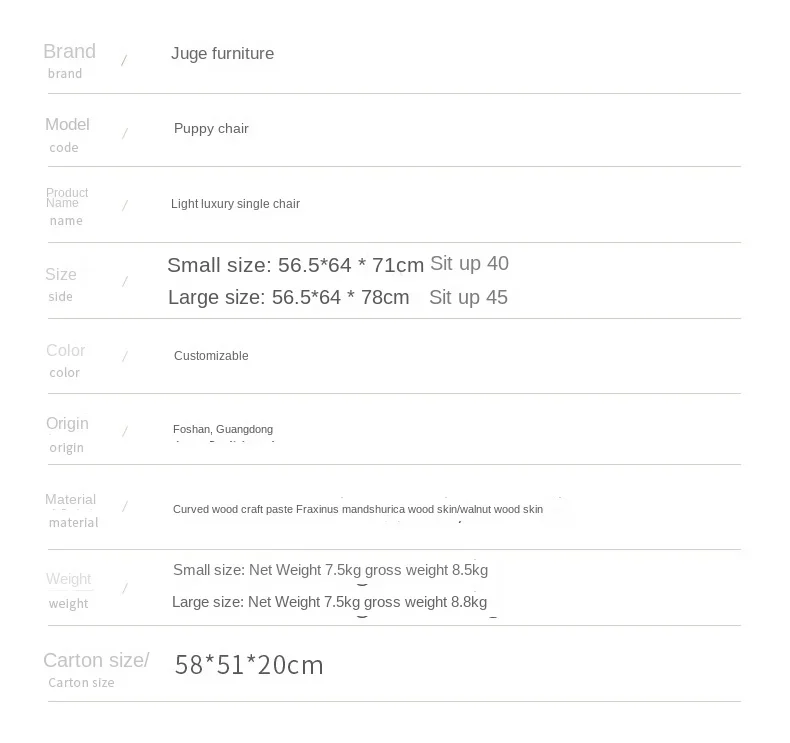Viewport: 790px width, 743px height.
Task: Select the small size dimensions line
Action: click(x=295, y=265)
